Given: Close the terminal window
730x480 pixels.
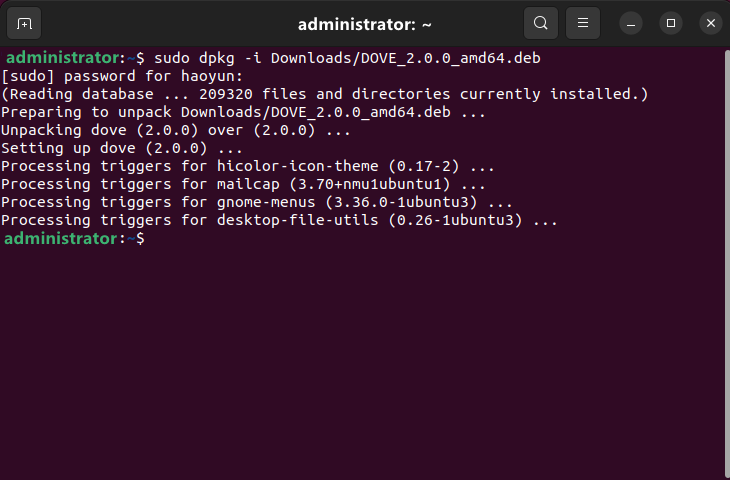Looking at the screenshot, I should click(710, 23).
